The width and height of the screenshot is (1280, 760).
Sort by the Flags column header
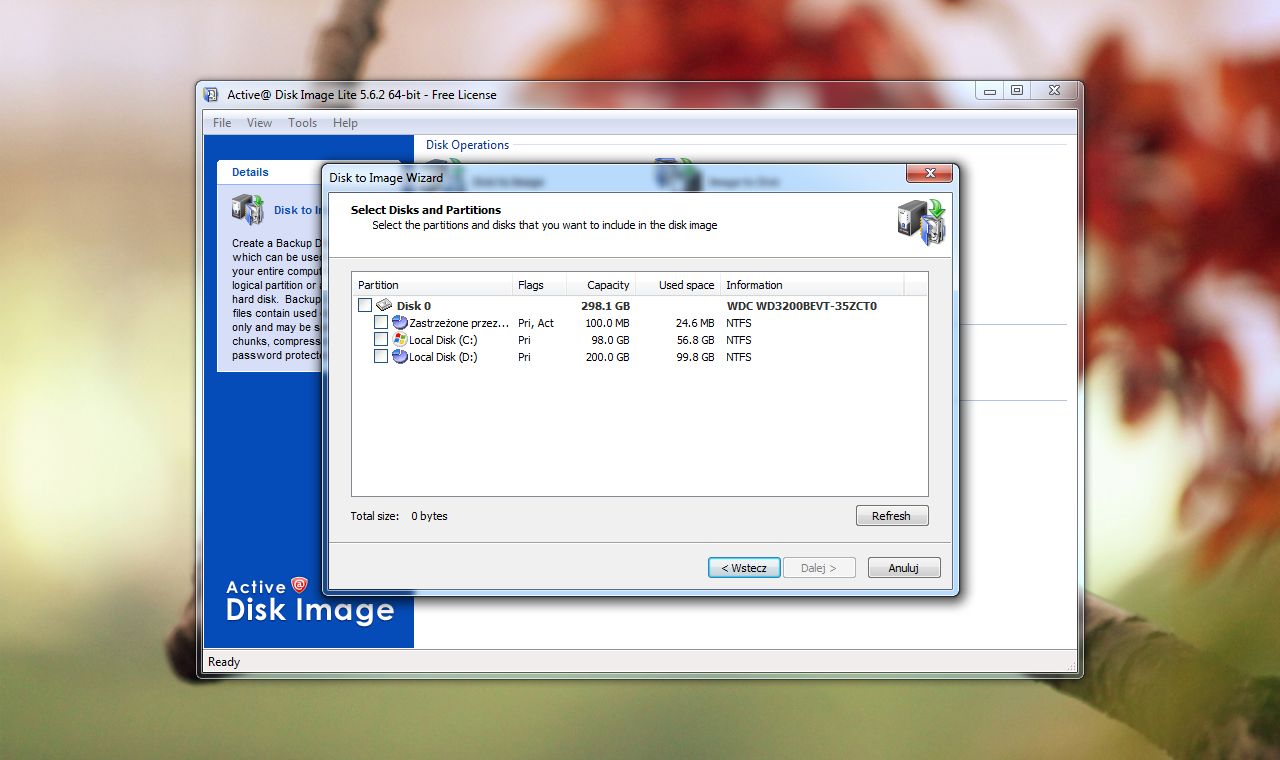(x=539, y=285)
